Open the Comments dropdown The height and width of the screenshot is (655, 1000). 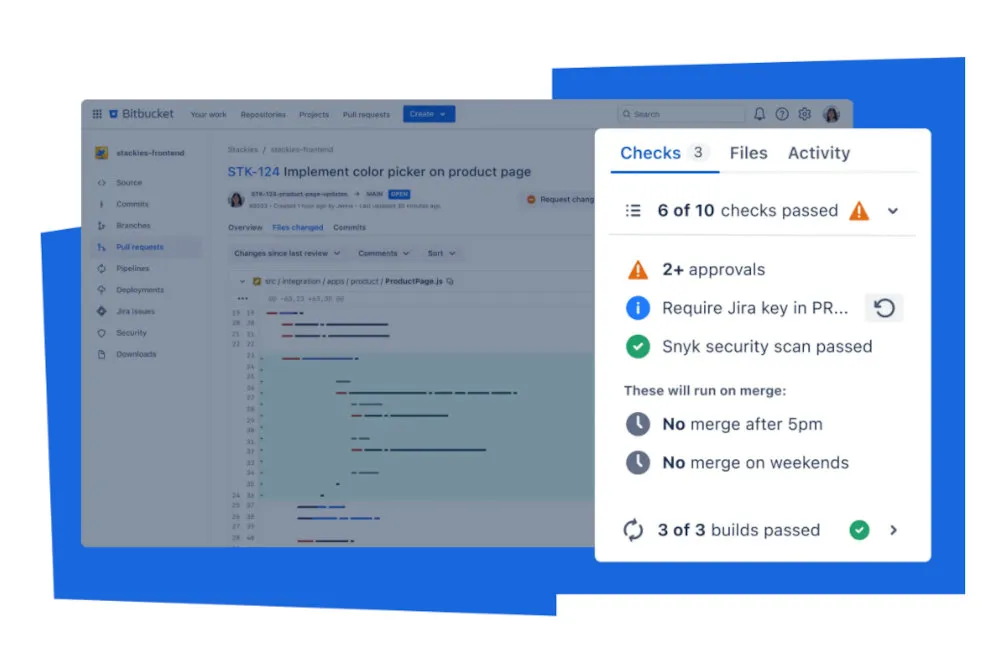tap(383, 254)
